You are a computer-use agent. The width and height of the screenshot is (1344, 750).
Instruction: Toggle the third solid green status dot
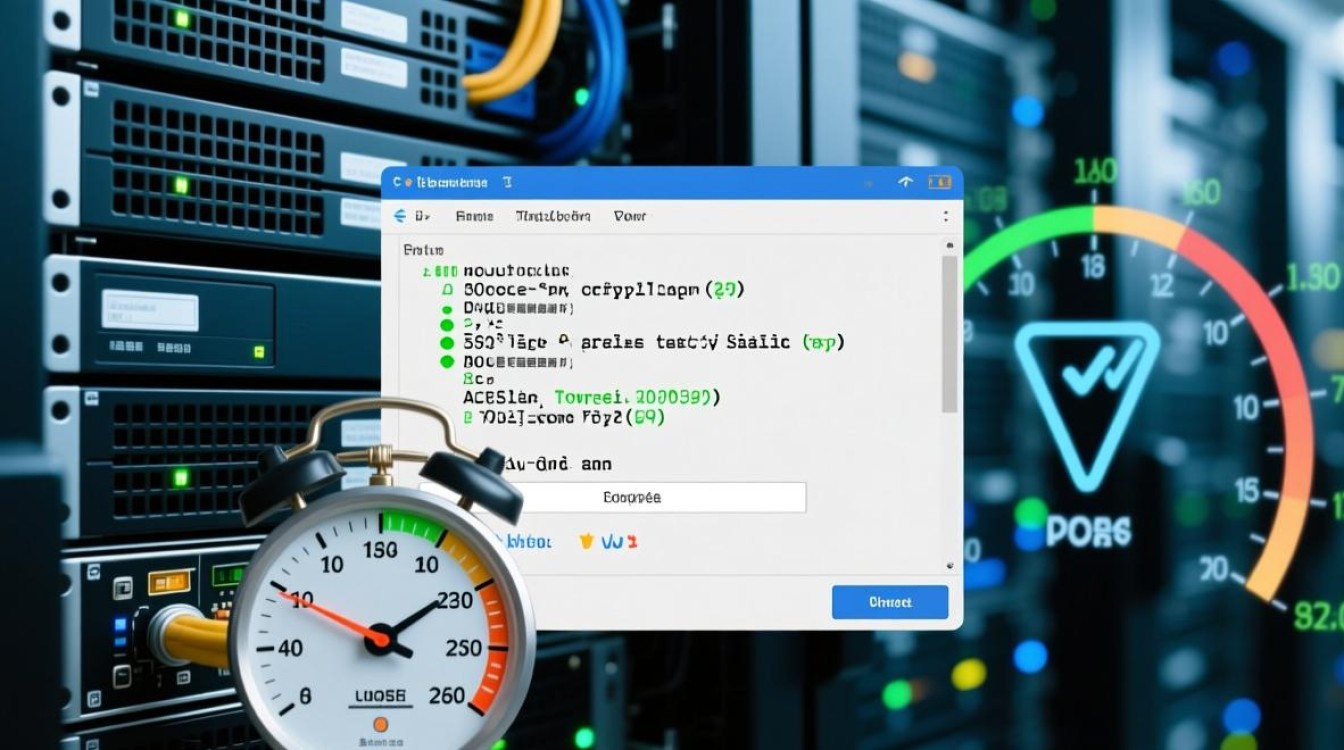446,343
